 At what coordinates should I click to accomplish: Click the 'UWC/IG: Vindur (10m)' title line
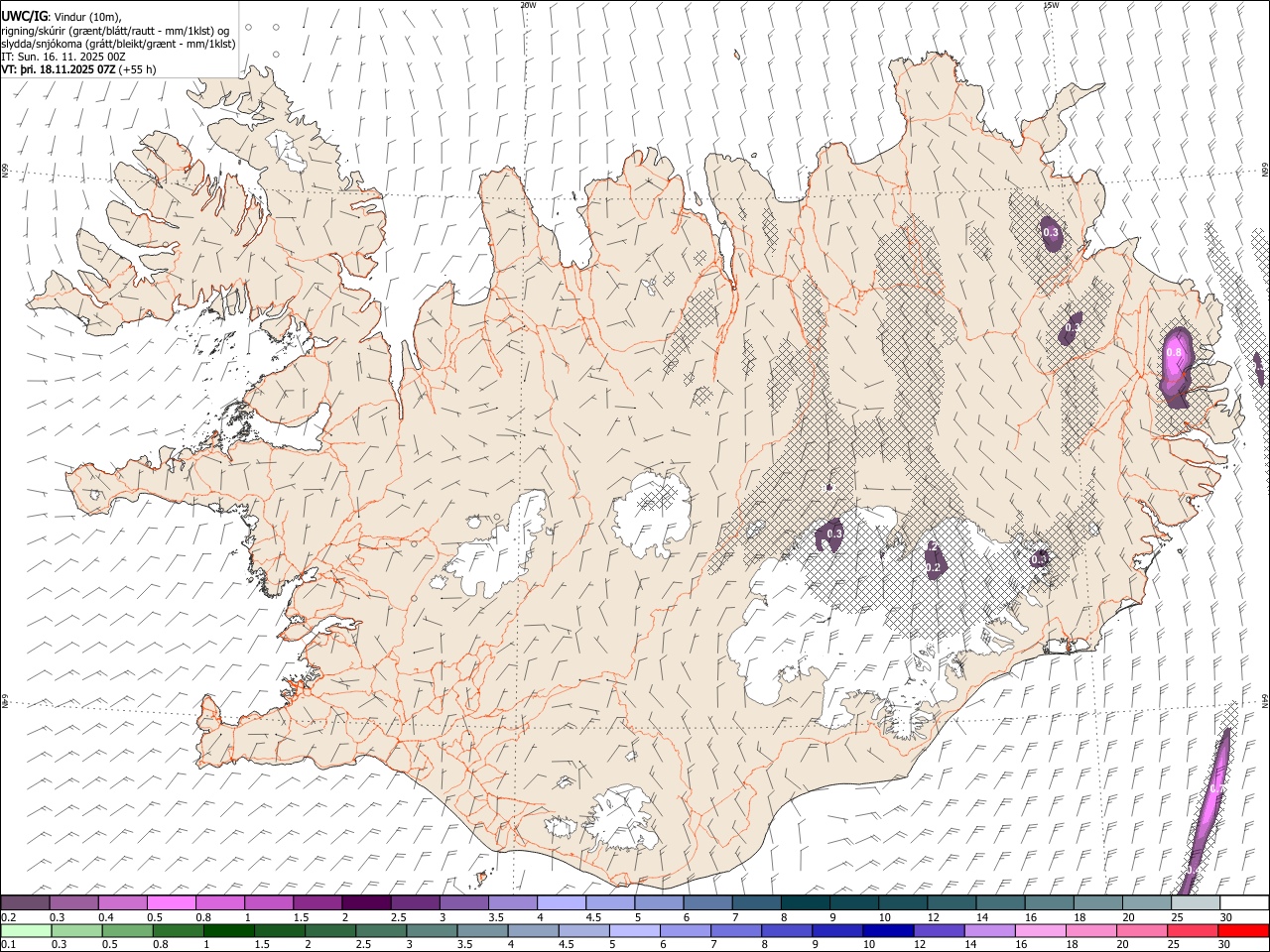pyautogui.click(x=62, y=17)
